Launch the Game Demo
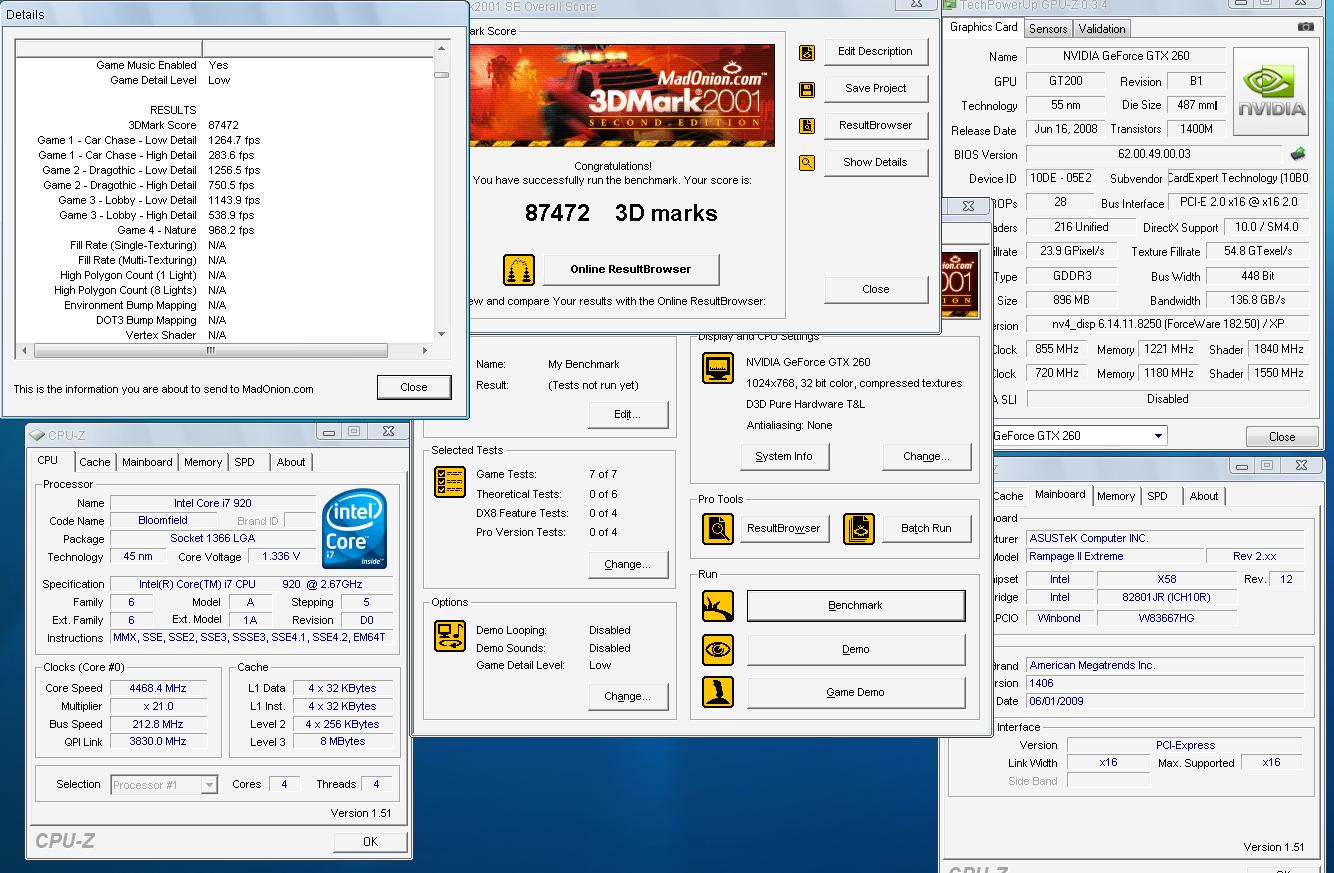1334x873 pixels. coord(856,693)
